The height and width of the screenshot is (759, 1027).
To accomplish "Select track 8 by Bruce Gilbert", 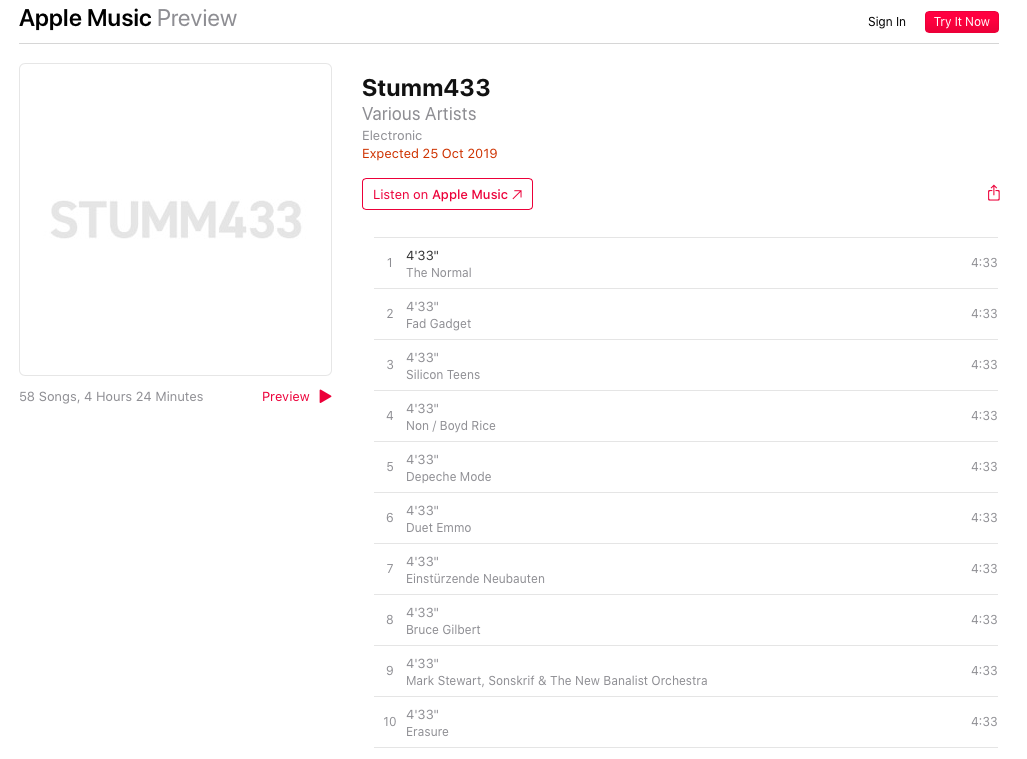I will point(686,621).
